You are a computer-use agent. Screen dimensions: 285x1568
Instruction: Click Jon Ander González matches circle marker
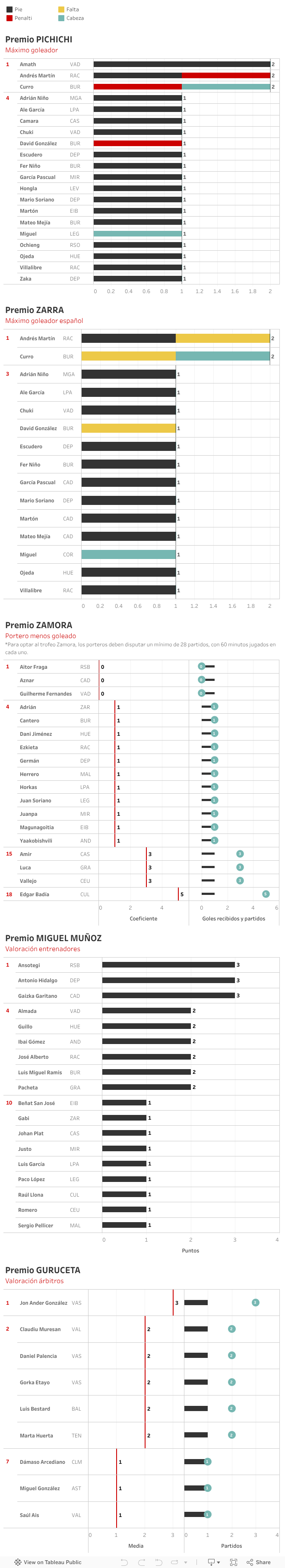[255, 1303]
